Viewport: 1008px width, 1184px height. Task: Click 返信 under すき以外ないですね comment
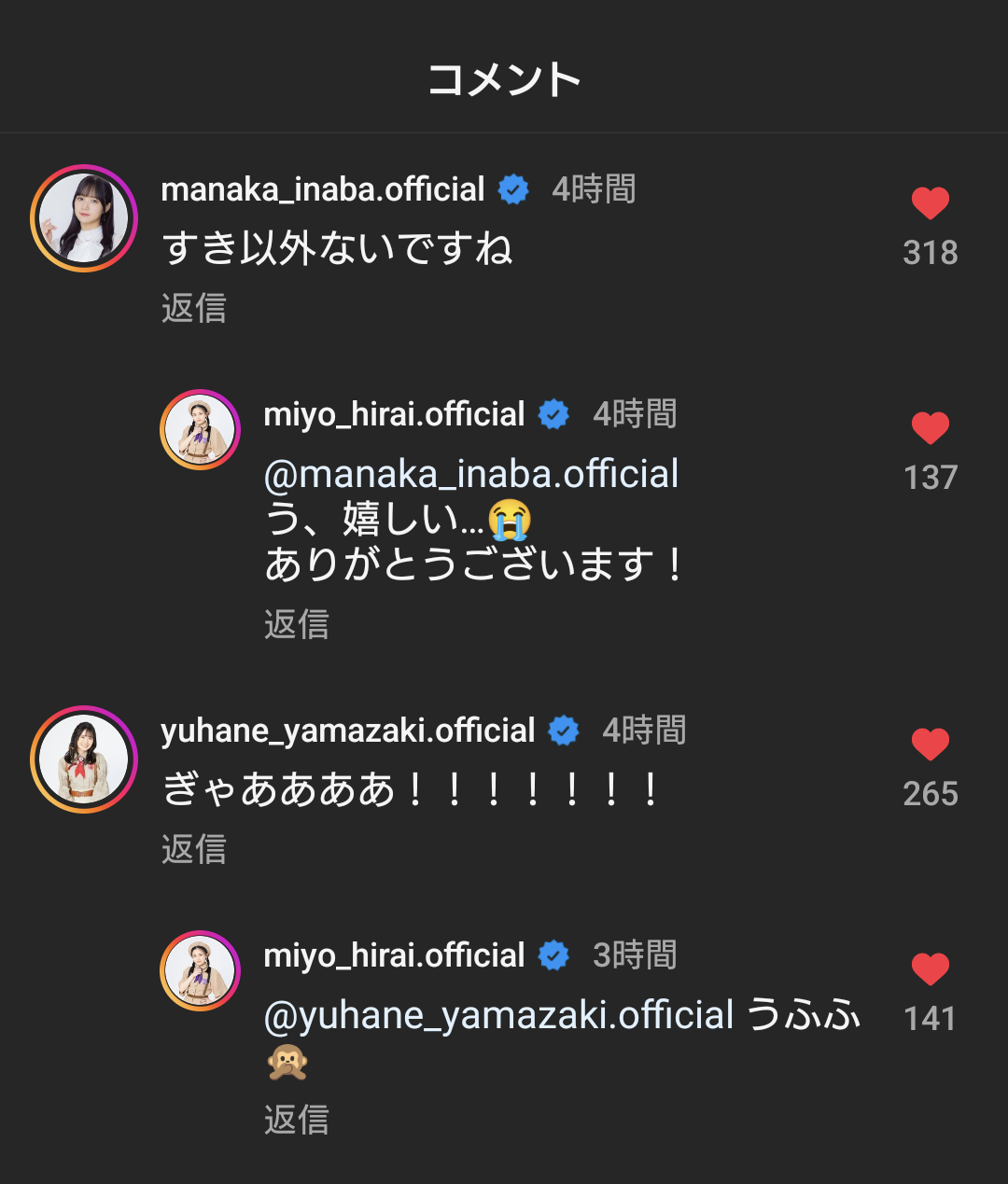194,308
